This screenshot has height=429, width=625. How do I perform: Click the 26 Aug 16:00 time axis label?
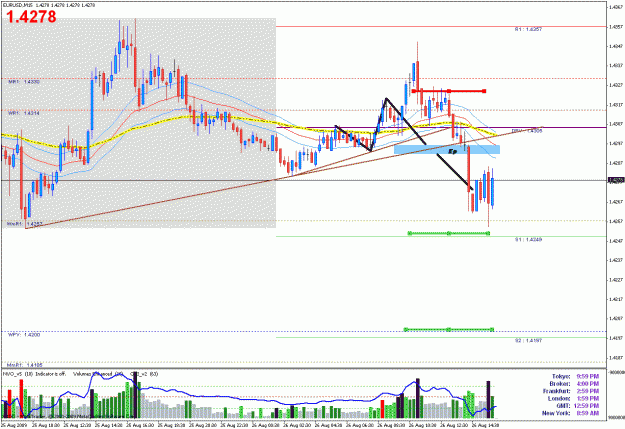pyautogui.click(x=140, y=425)
